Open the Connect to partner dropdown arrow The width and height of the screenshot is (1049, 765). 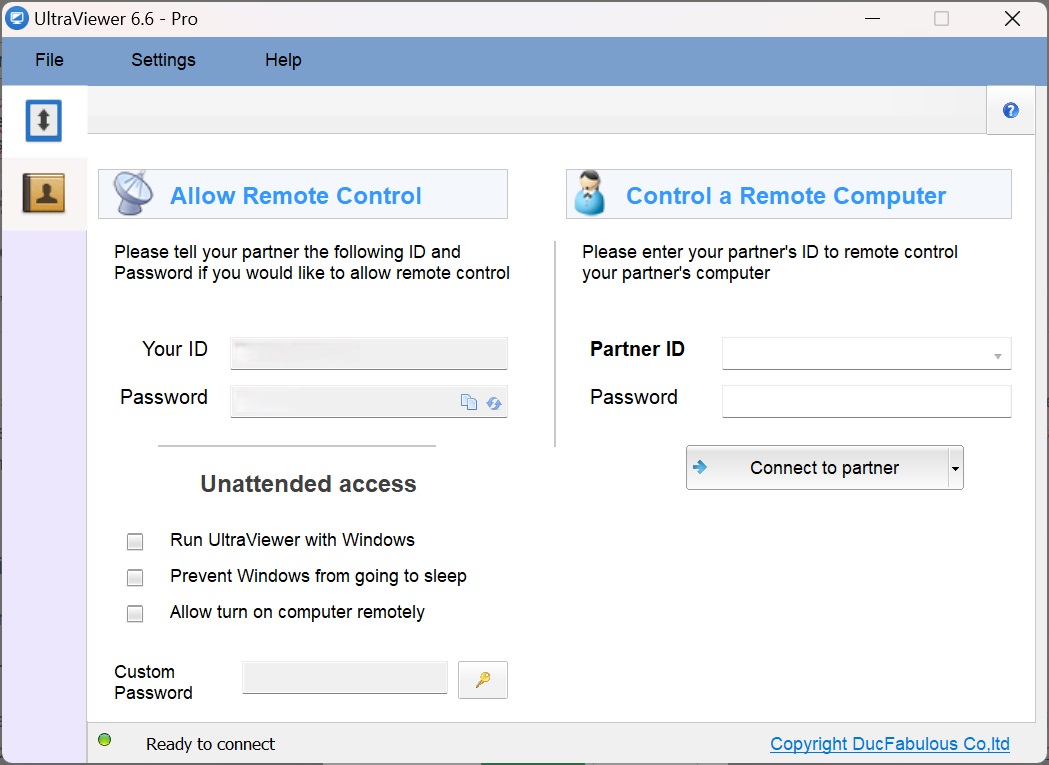(x=954, y=467)
